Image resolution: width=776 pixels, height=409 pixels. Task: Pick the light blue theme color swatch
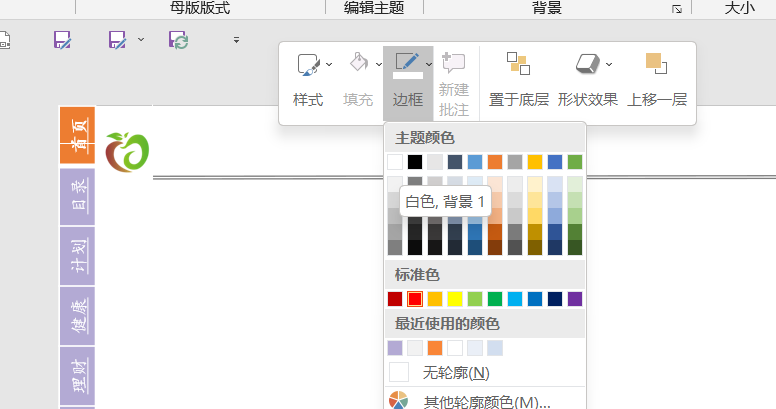pyautogui.click(x=475, y=162)
